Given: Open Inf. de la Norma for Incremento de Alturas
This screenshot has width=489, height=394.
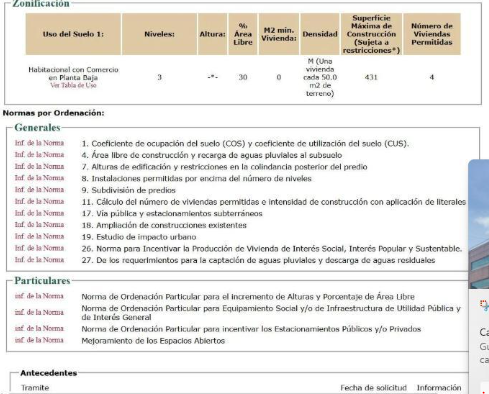Looking at the screenshot, I should [x=39, y=296].
